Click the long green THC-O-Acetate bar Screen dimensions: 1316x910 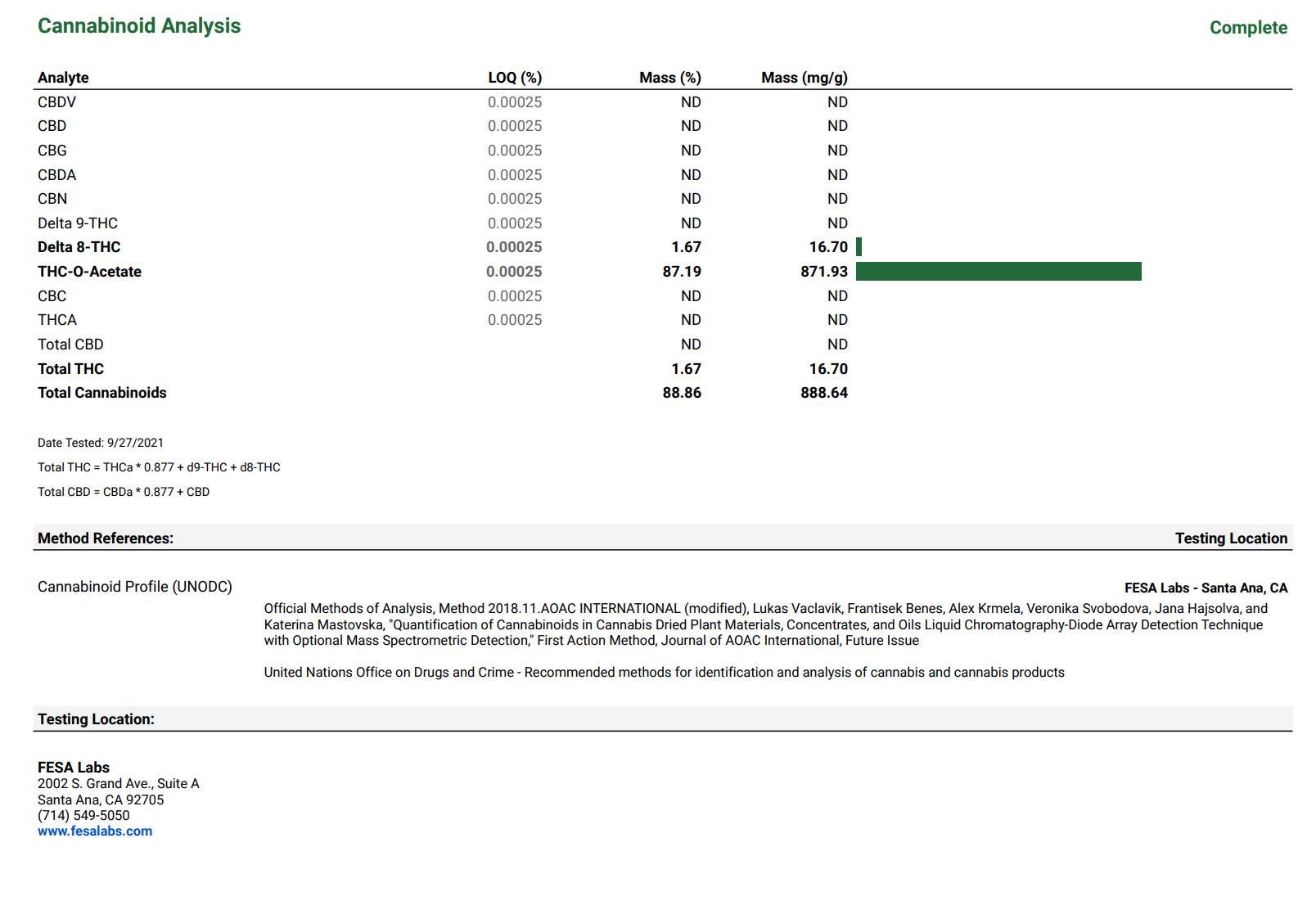coord(998,272)
